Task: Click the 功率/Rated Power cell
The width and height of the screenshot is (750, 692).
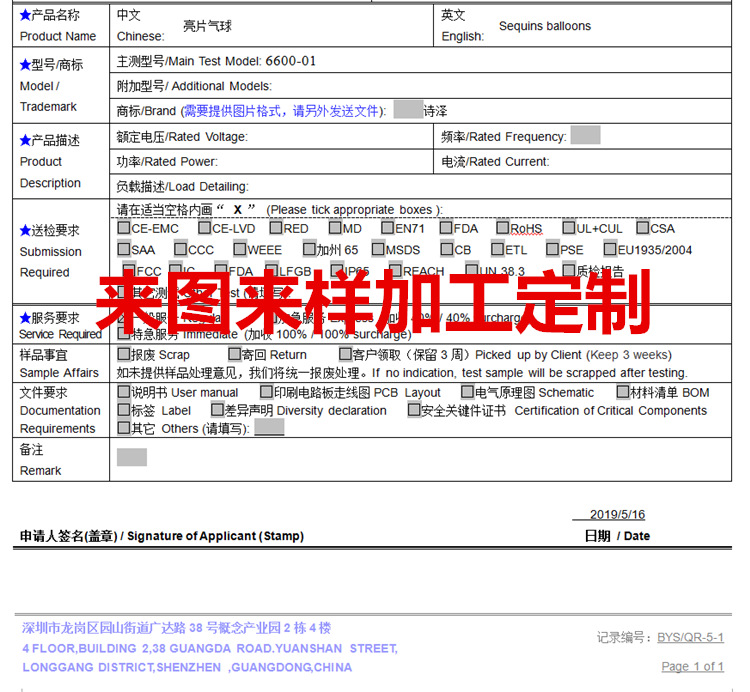Action: pos(272,162)
